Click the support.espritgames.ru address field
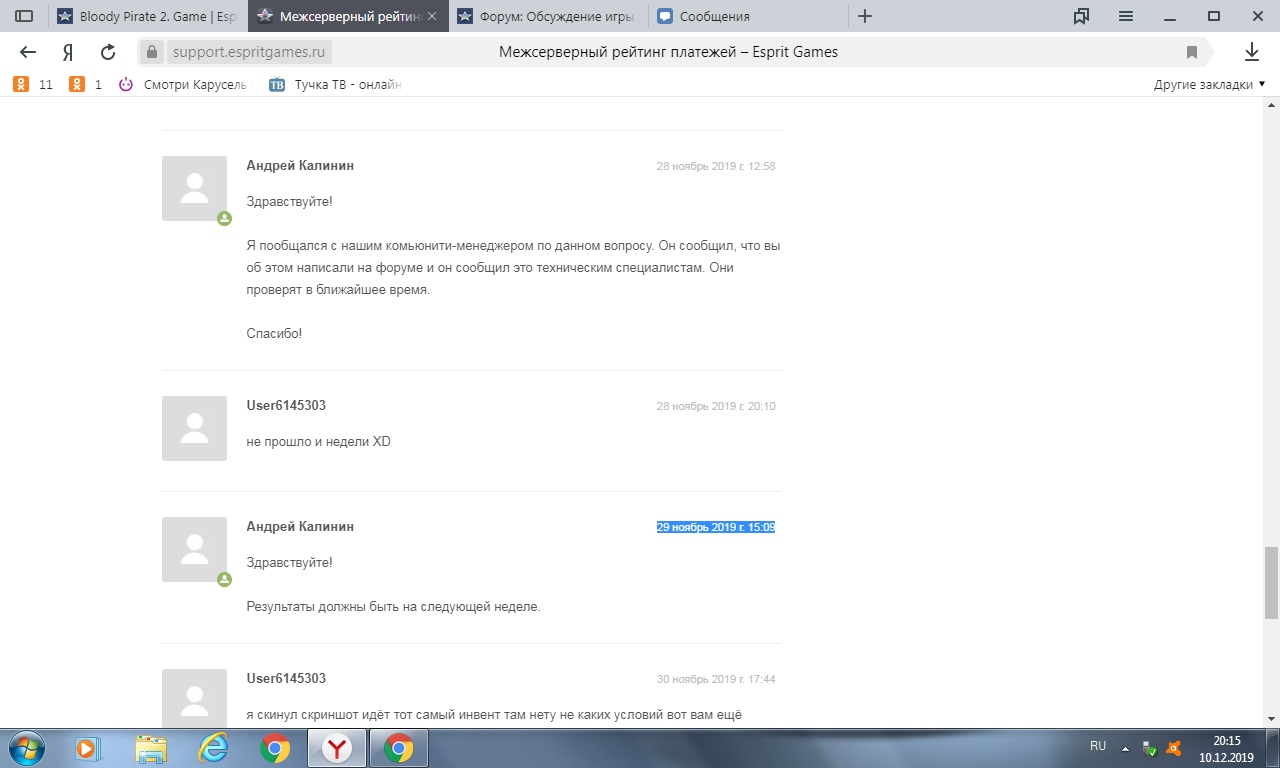 coord(249,52)
